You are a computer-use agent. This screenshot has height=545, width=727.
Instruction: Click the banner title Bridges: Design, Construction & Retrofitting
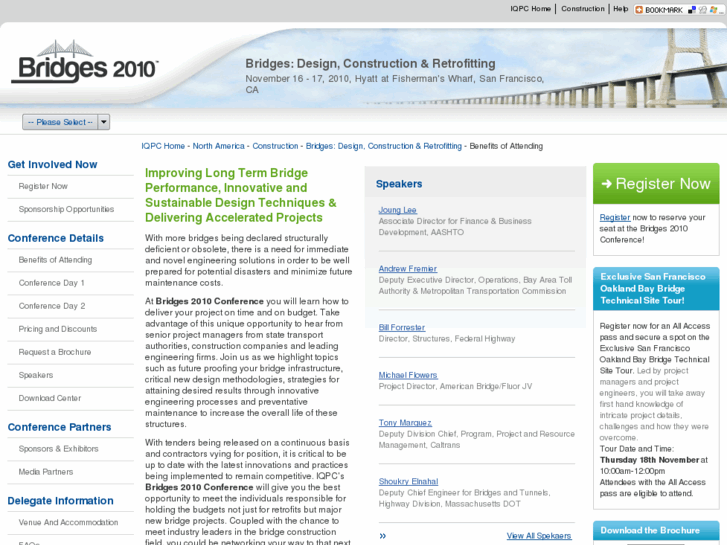[x=370, y=64]
